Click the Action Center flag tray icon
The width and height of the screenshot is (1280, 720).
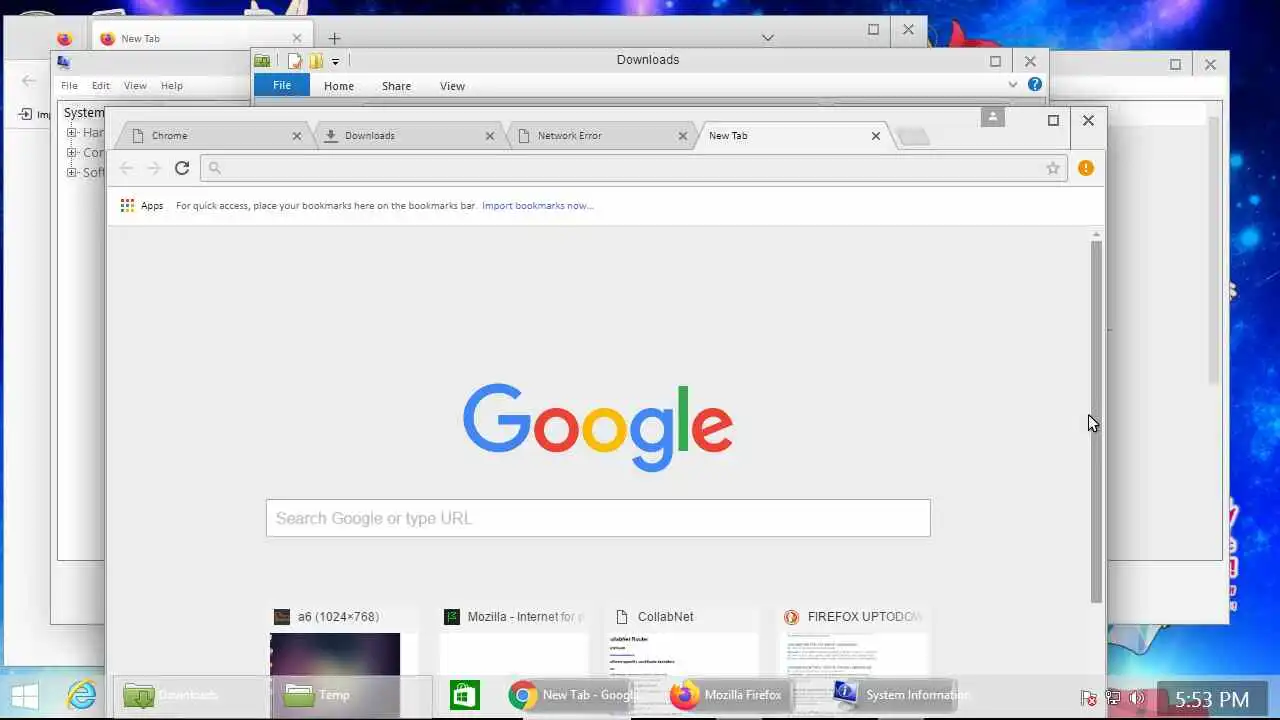click(x=1089, y=698)
